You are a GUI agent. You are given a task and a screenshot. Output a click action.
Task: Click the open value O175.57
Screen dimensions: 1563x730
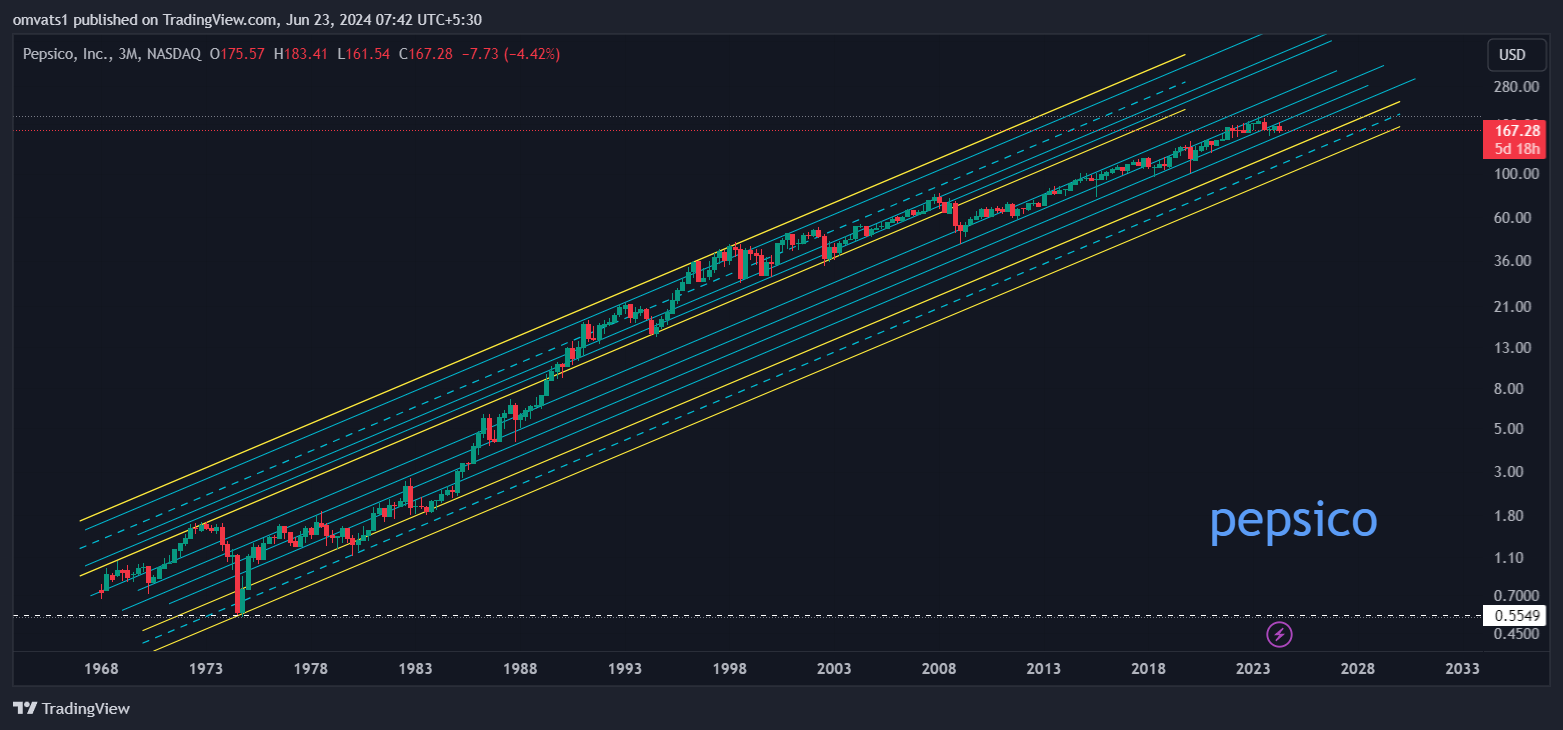tap(237, 54)
